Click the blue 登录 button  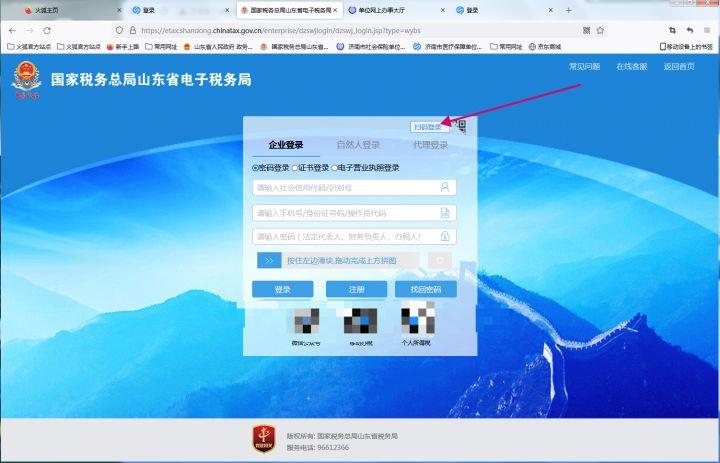click(282, 289)
